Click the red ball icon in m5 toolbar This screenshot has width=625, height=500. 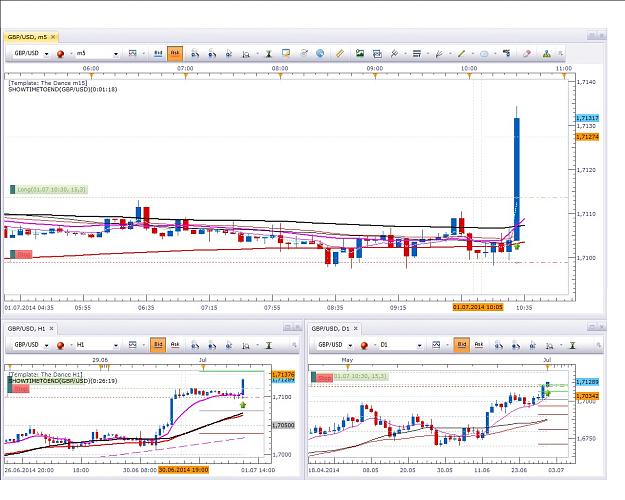[61, 54]
